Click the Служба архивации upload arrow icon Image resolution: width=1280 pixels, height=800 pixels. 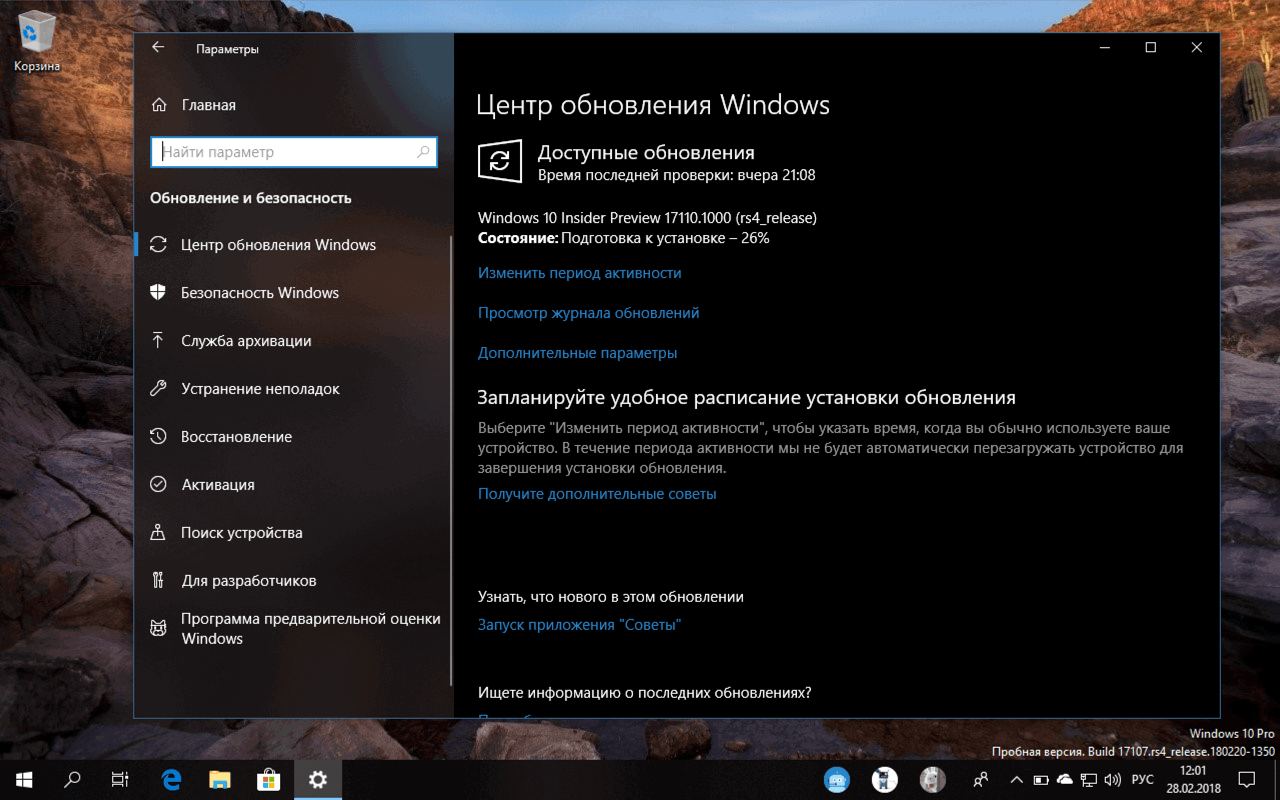pos(158,340)
